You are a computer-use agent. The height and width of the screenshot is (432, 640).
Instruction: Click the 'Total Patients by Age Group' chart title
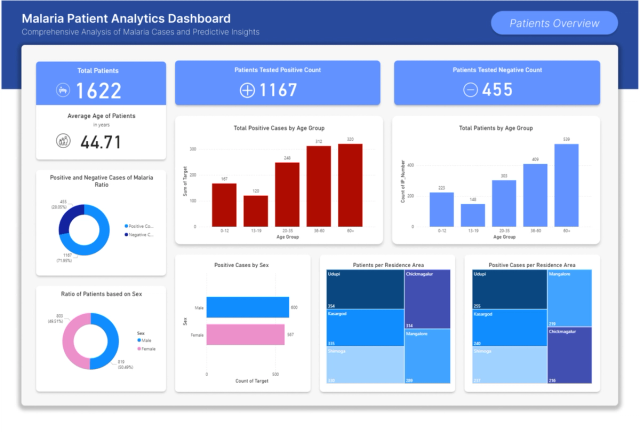[x=496, y=128]
